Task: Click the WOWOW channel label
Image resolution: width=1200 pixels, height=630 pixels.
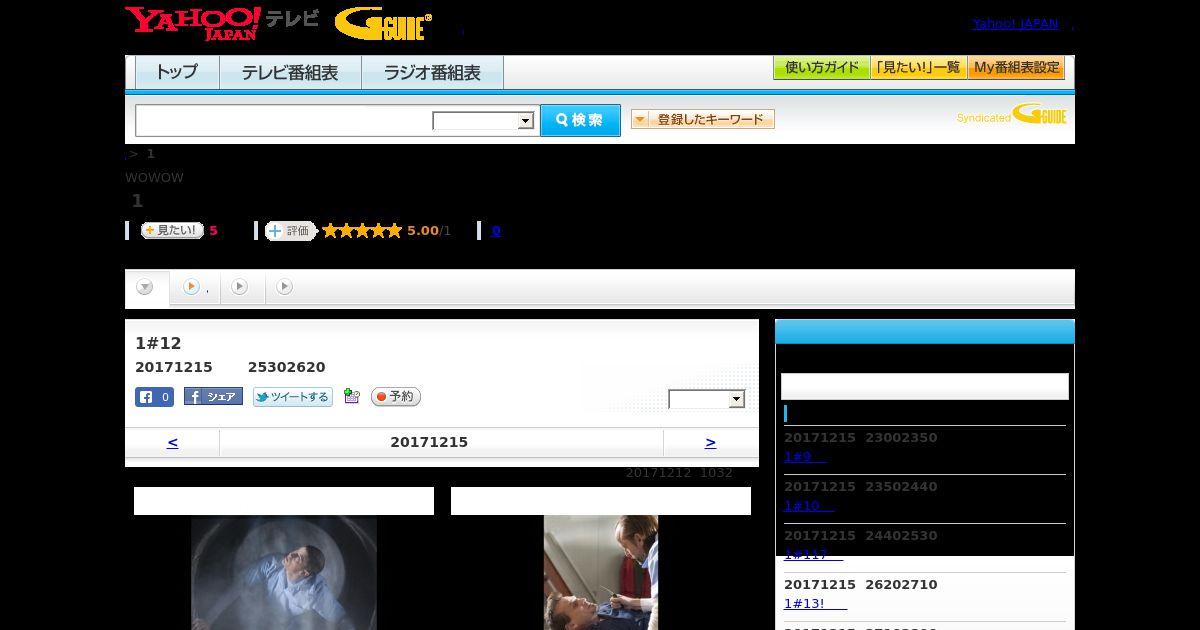Action: (154, 177)
